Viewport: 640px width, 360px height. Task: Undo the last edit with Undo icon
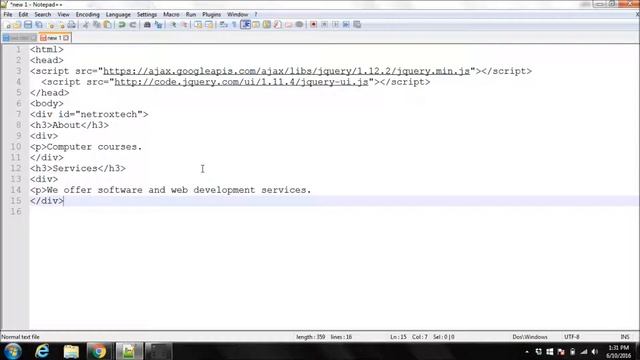(122, 25)
